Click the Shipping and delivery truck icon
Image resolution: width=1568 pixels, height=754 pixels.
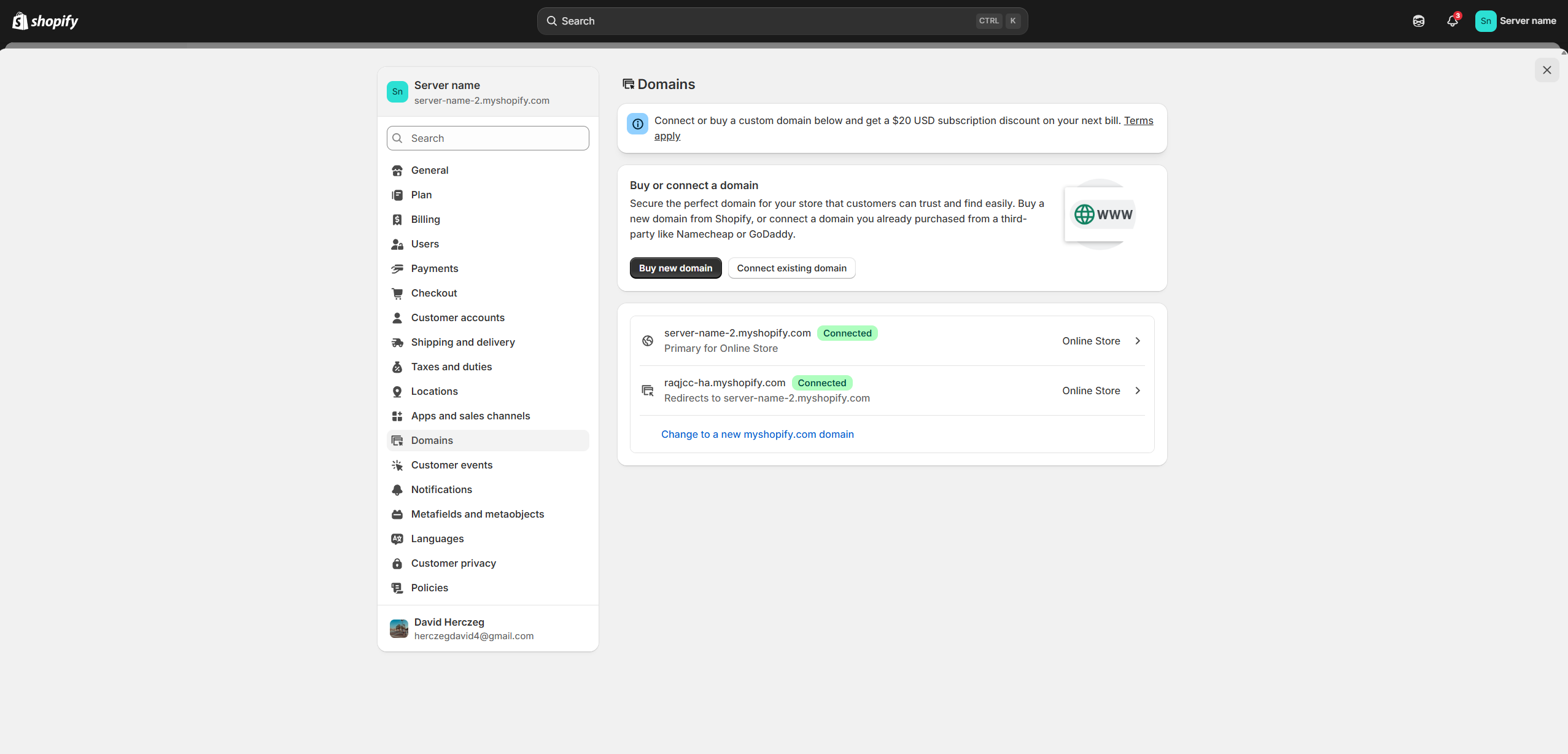[x=397, y=342]
